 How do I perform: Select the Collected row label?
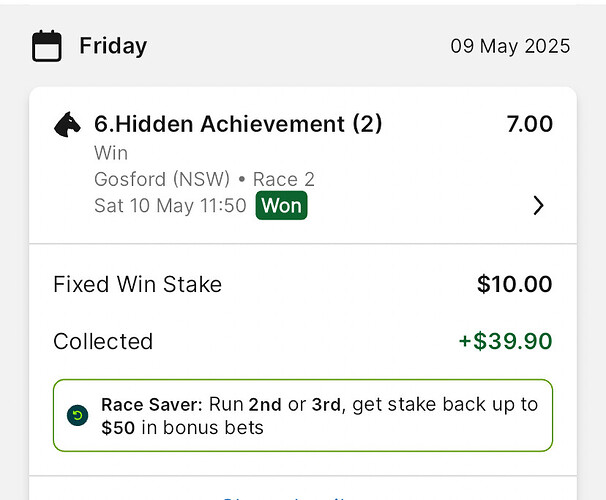click(103, 341)
